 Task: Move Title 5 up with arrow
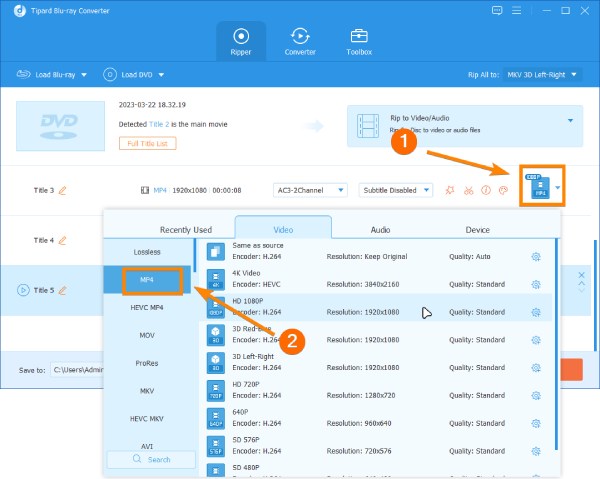(581, 283)
